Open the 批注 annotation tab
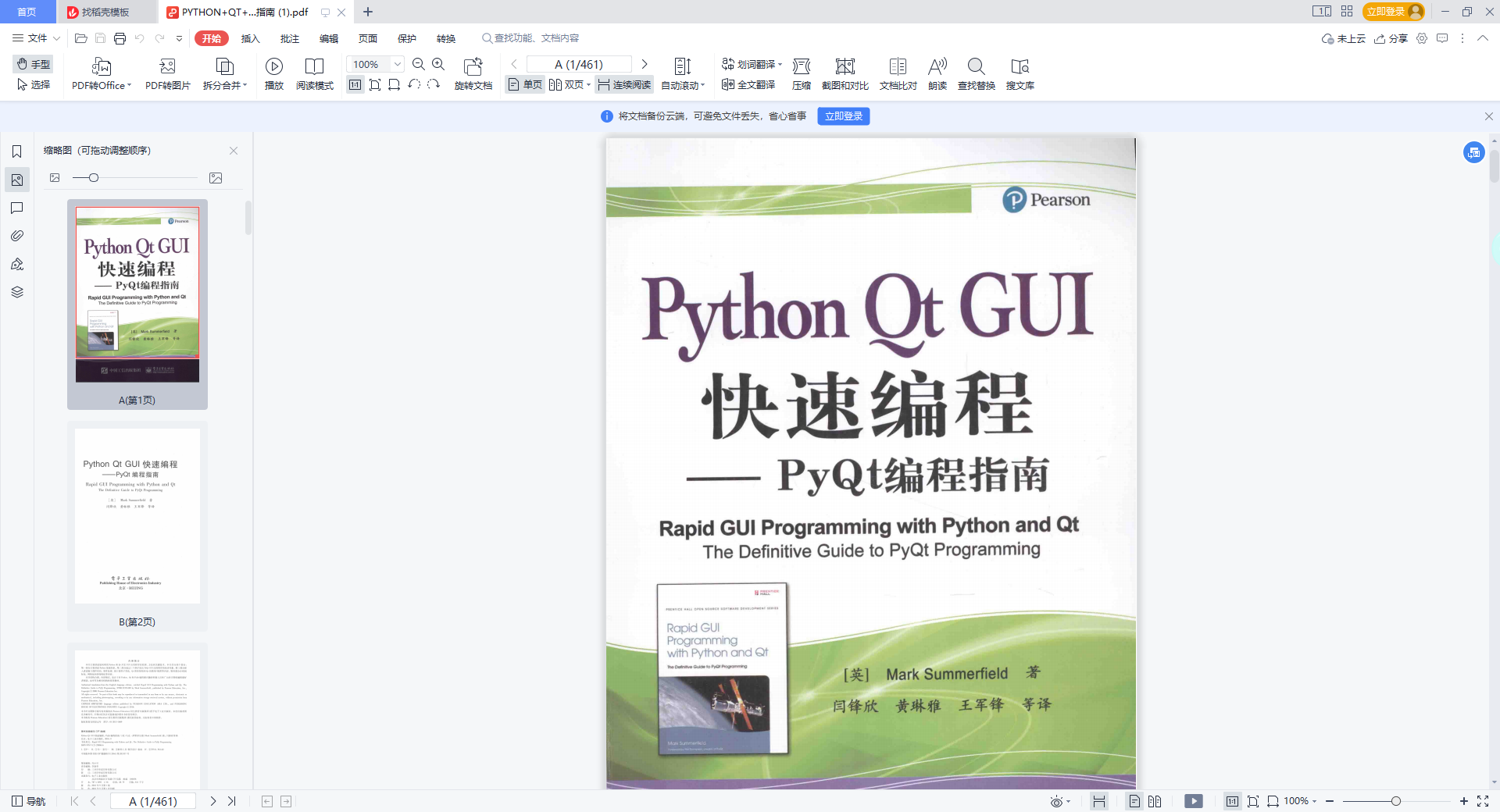 289,38
